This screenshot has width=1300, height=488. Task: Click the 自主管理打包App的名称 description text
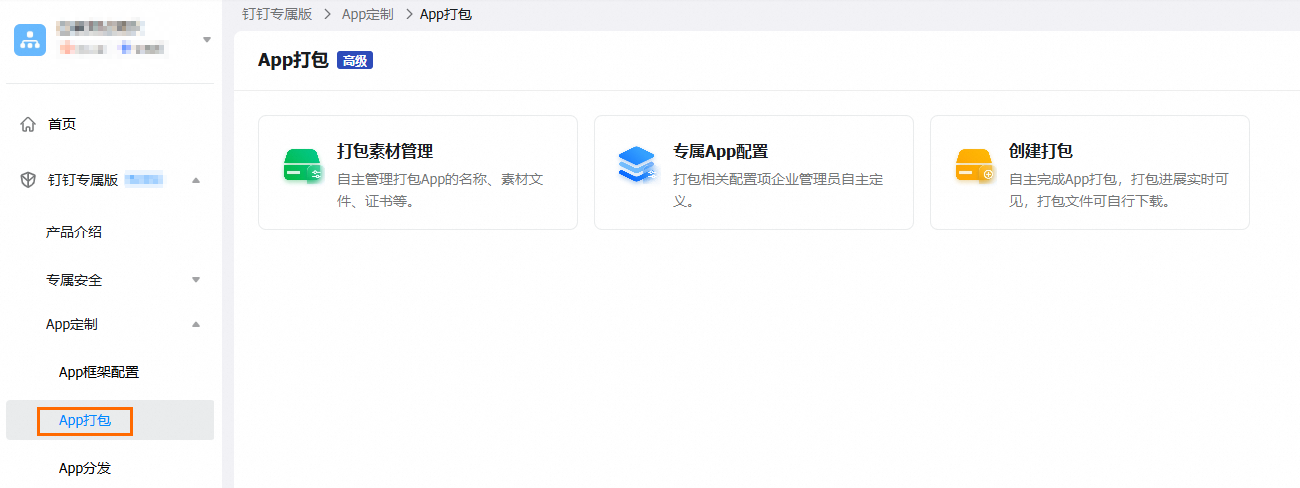click(x=440, y=190)
